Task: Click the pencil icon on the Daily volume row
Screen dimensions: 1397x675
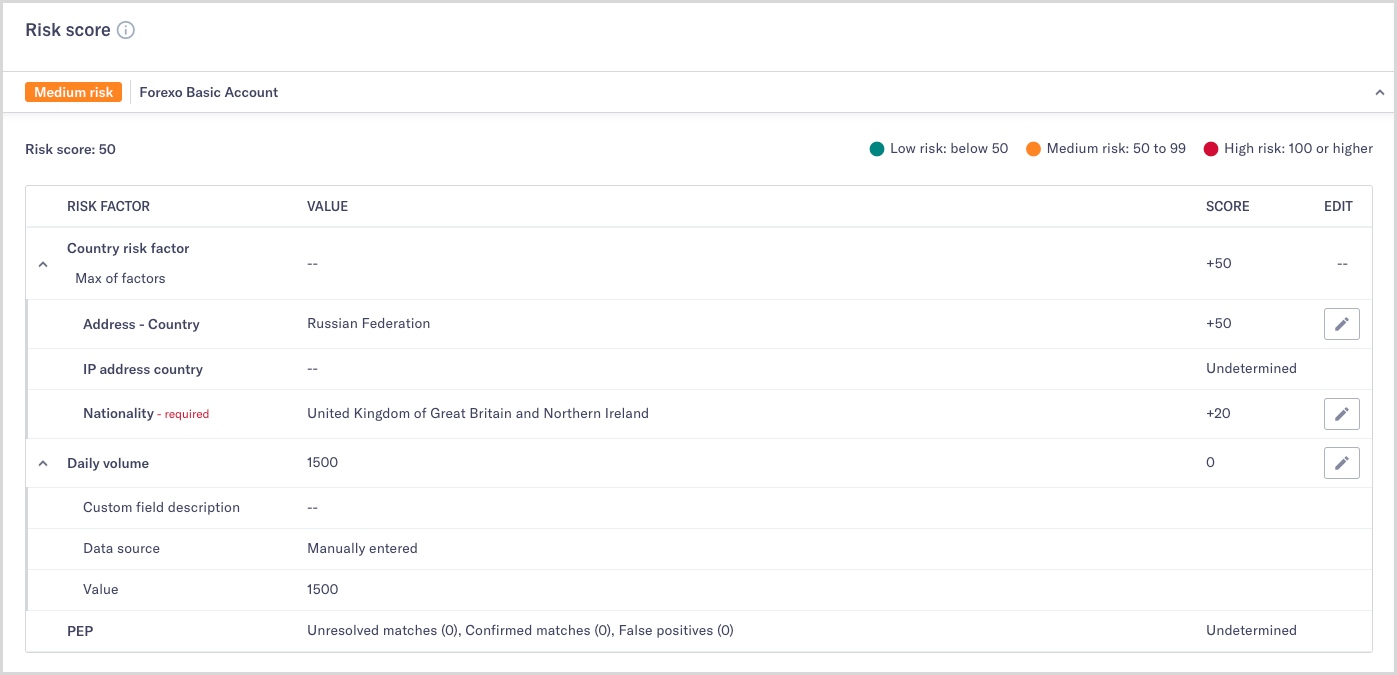Action: coord(1341,462)
